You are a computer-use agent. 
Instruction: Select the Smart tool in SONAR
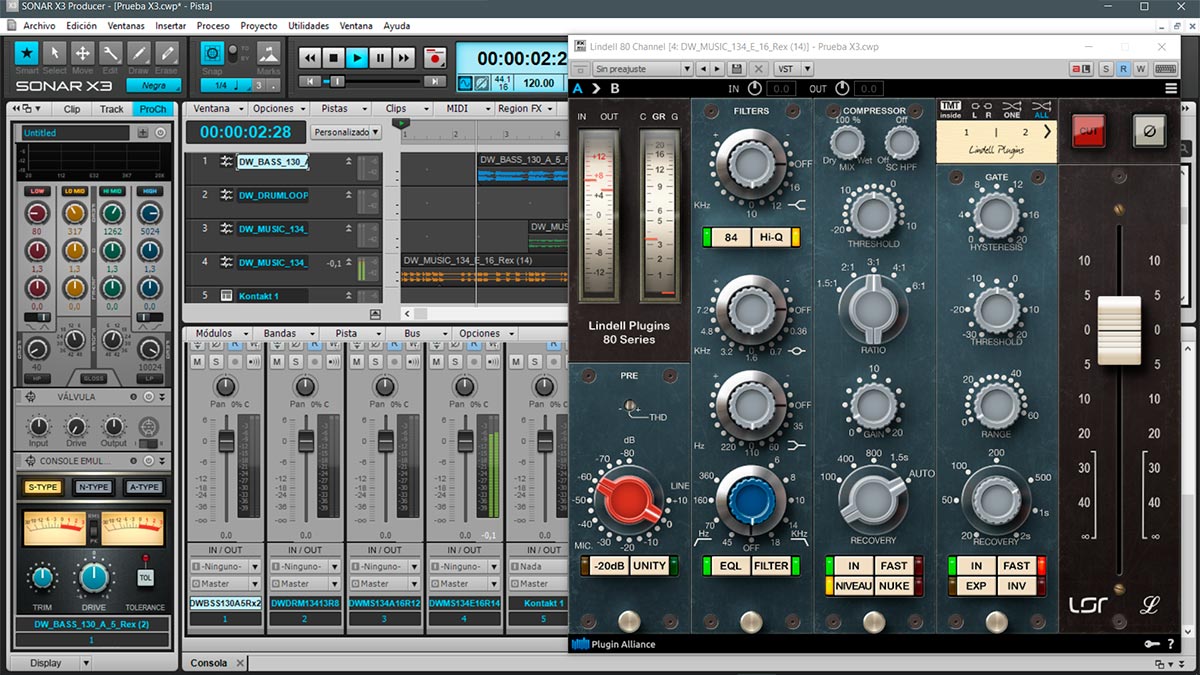tap(27, 53)
